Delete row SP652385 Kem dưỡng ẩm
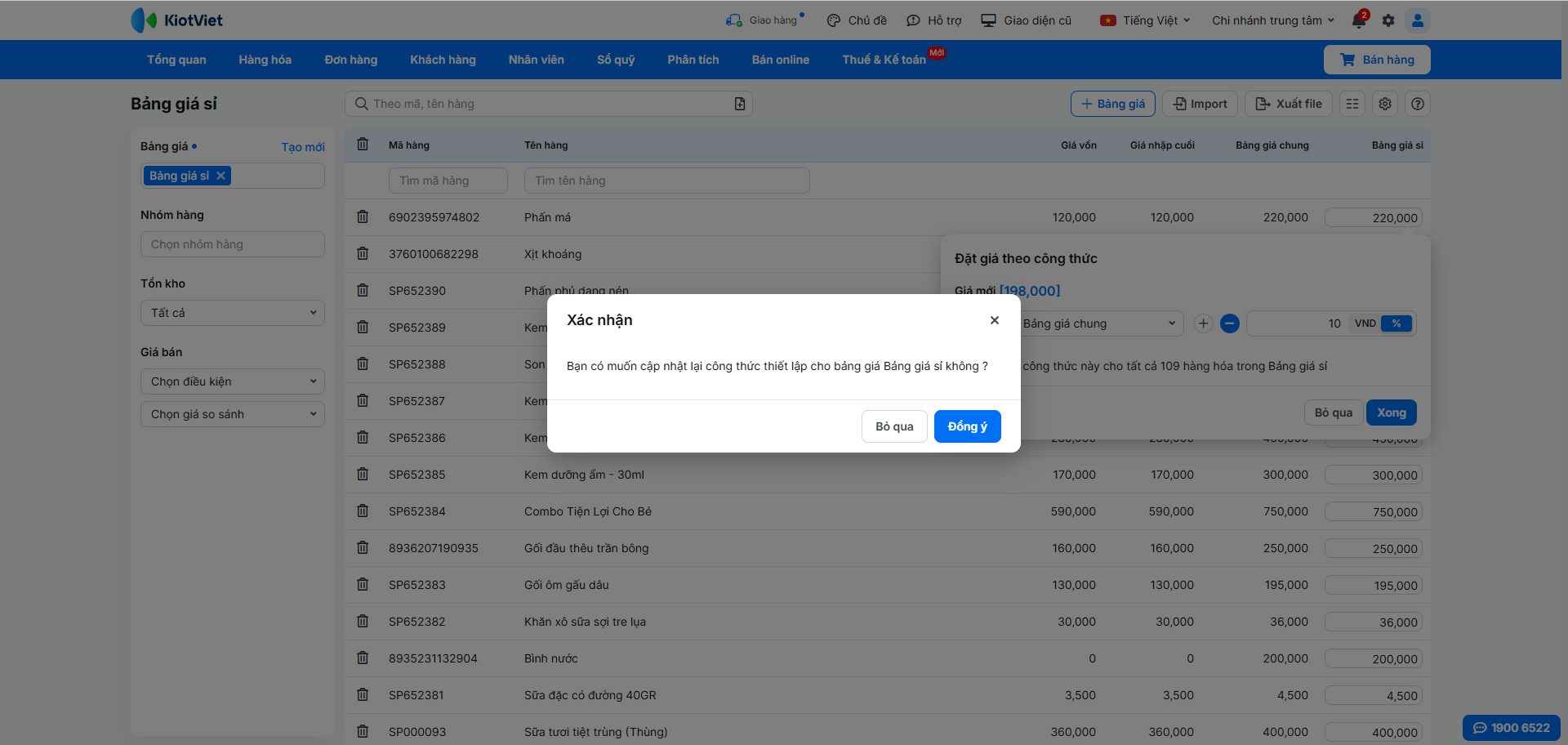 [x=363, y=474]
